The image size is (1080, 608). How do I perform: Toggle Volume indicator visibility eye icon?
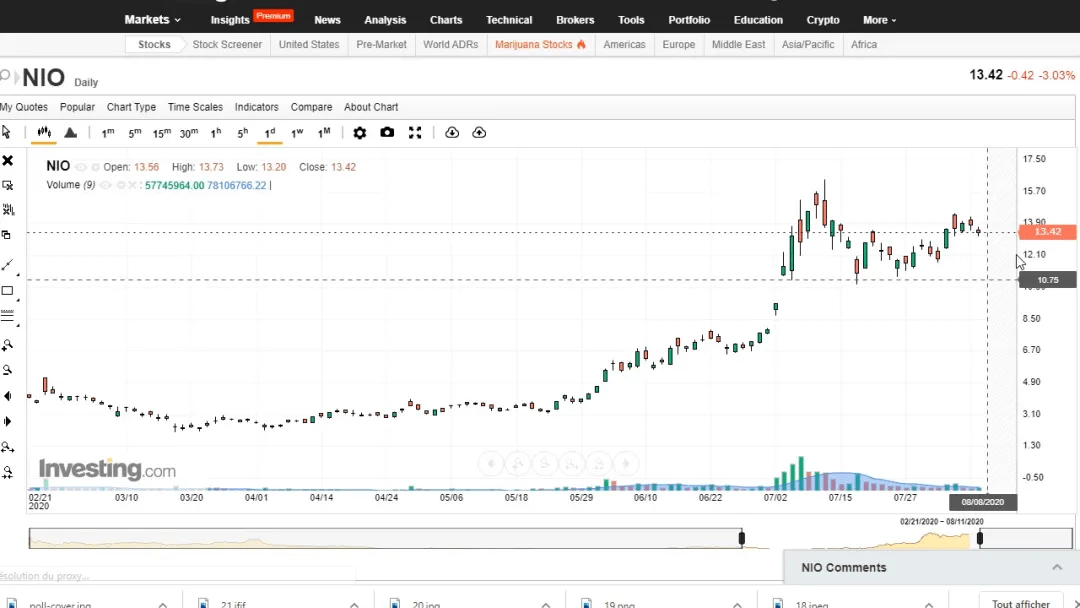pyautogui.click(x=105, y=185)
